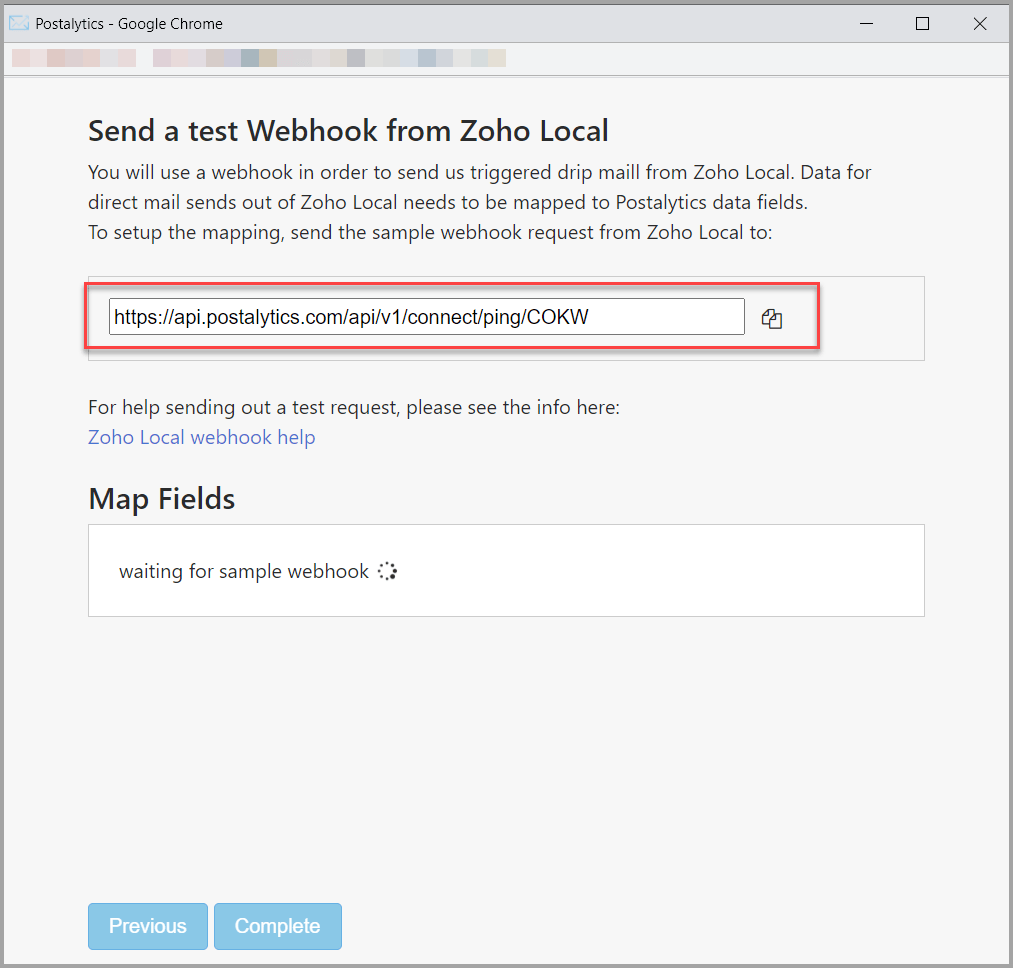The height and width of the screenshot is (968, 1013).
Task: Finish setup with the Complete button
Action: click(x=278, y=926)
